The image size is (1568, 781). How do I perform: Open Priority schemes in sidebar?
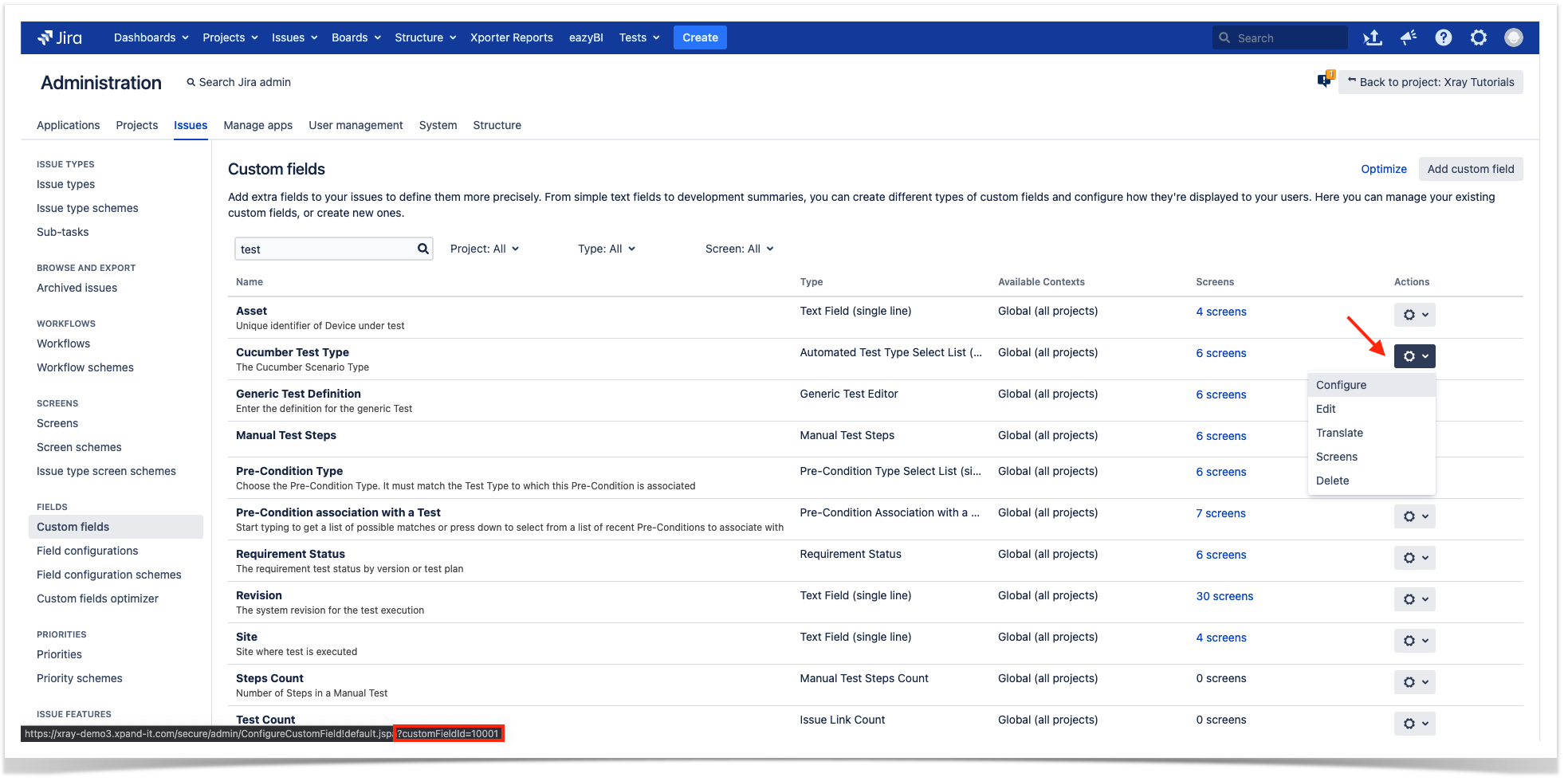79,678
